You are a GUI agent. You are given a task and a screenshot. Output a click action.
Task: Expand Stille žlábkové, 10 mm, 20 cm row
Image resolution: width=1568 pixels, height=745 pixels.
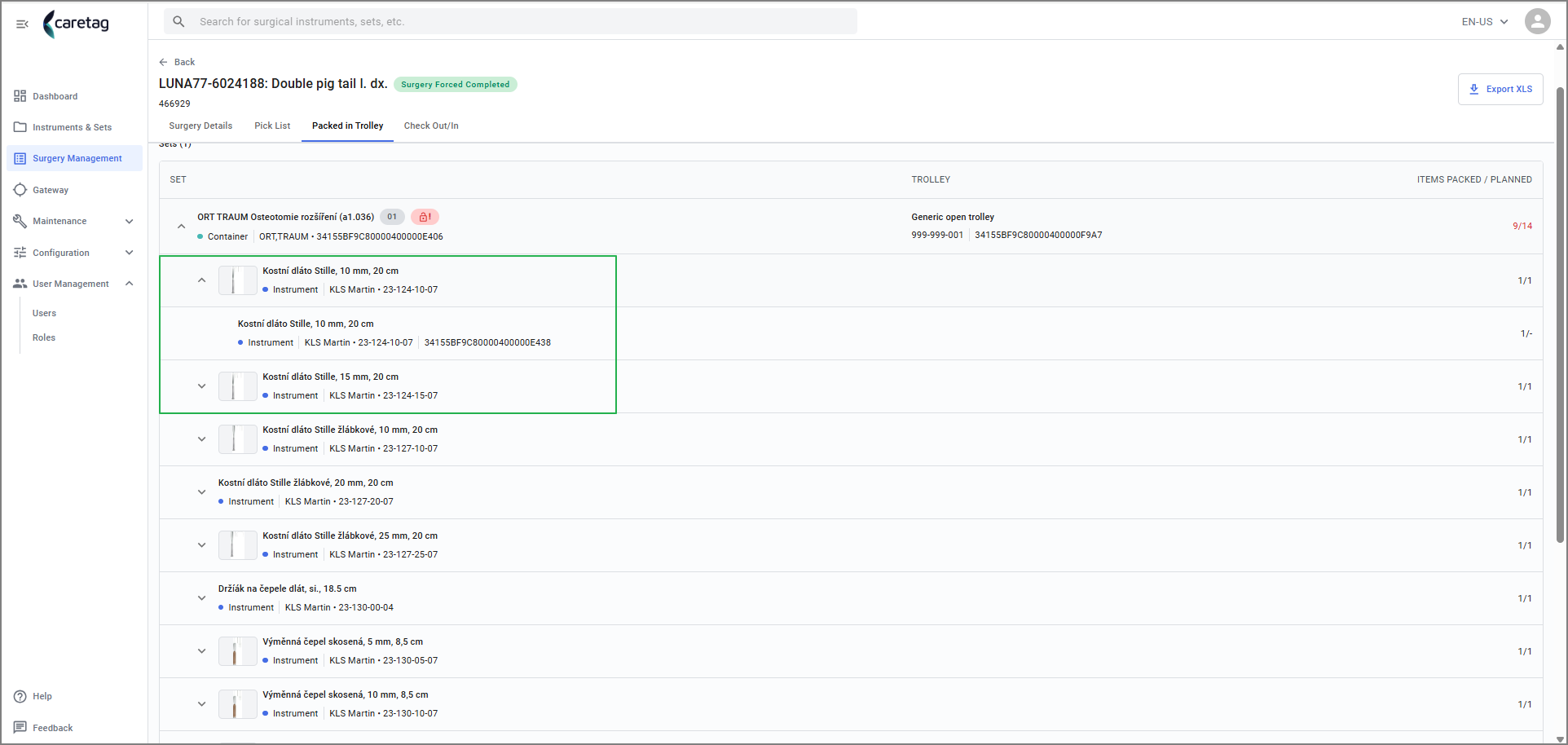pyautogui.click(x=202, y=439)
